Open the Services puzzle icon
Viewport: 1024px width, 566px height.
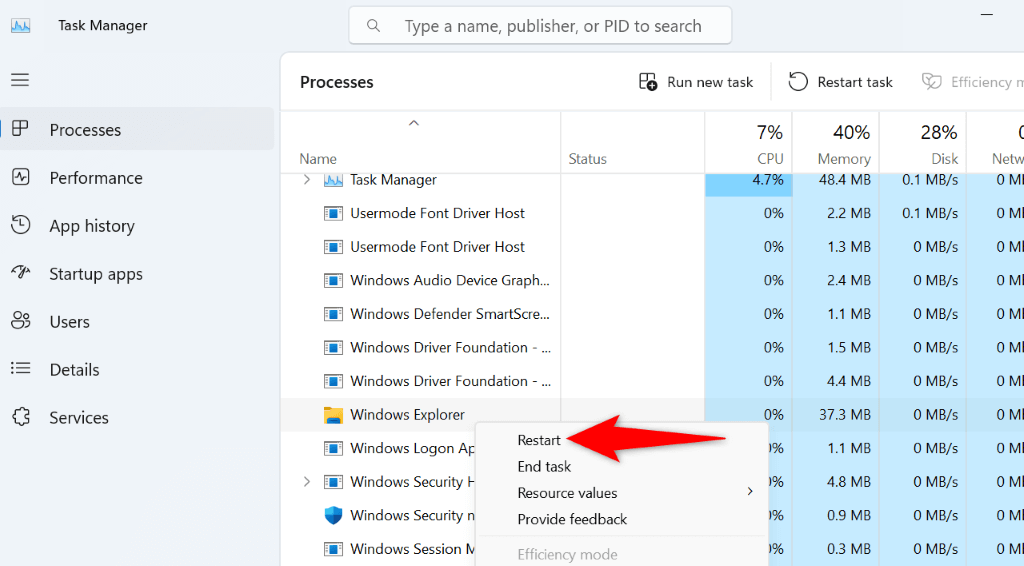21,418
